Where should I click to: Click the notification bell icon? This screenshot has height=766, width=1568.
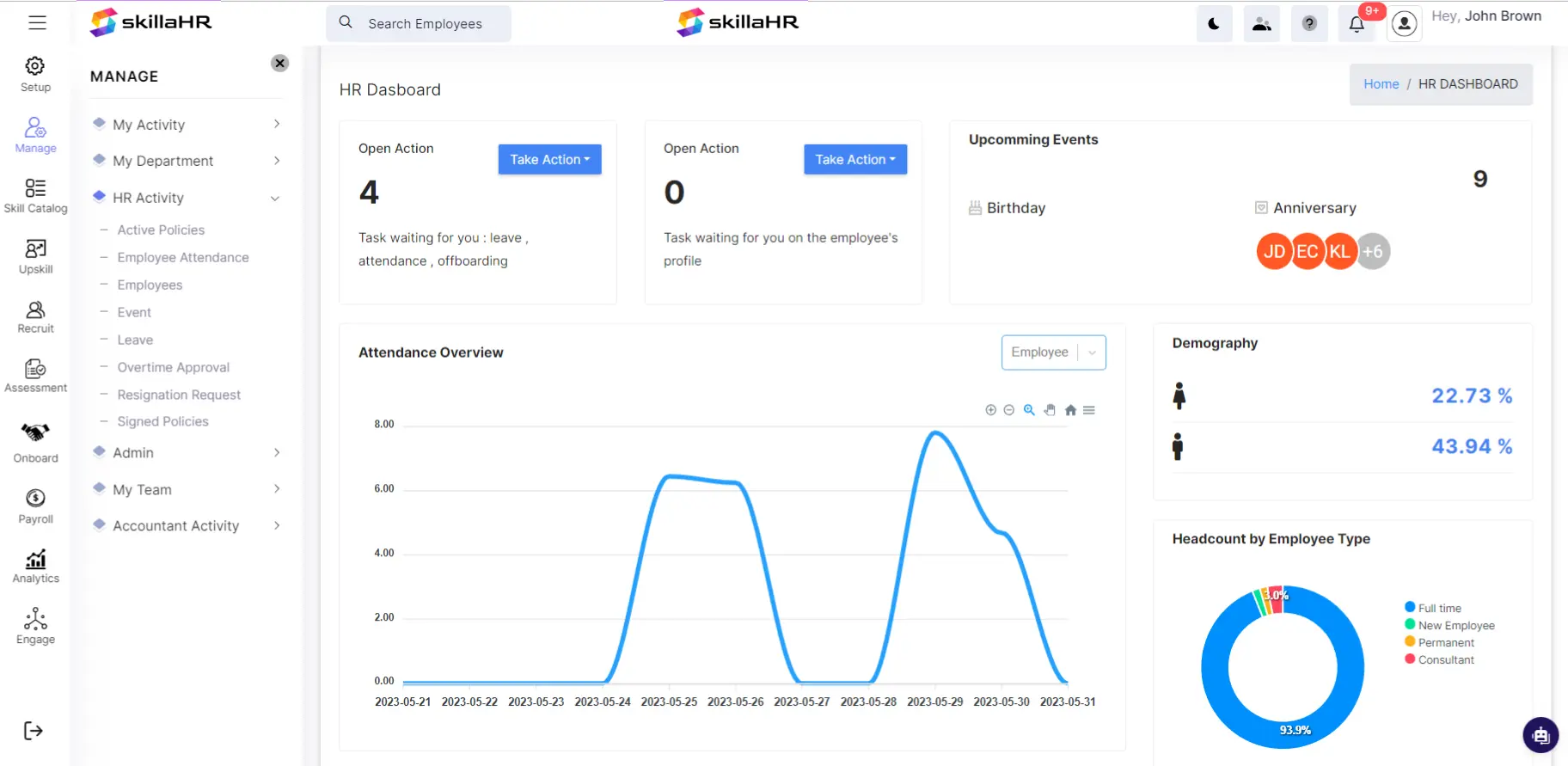point(1357,24)
